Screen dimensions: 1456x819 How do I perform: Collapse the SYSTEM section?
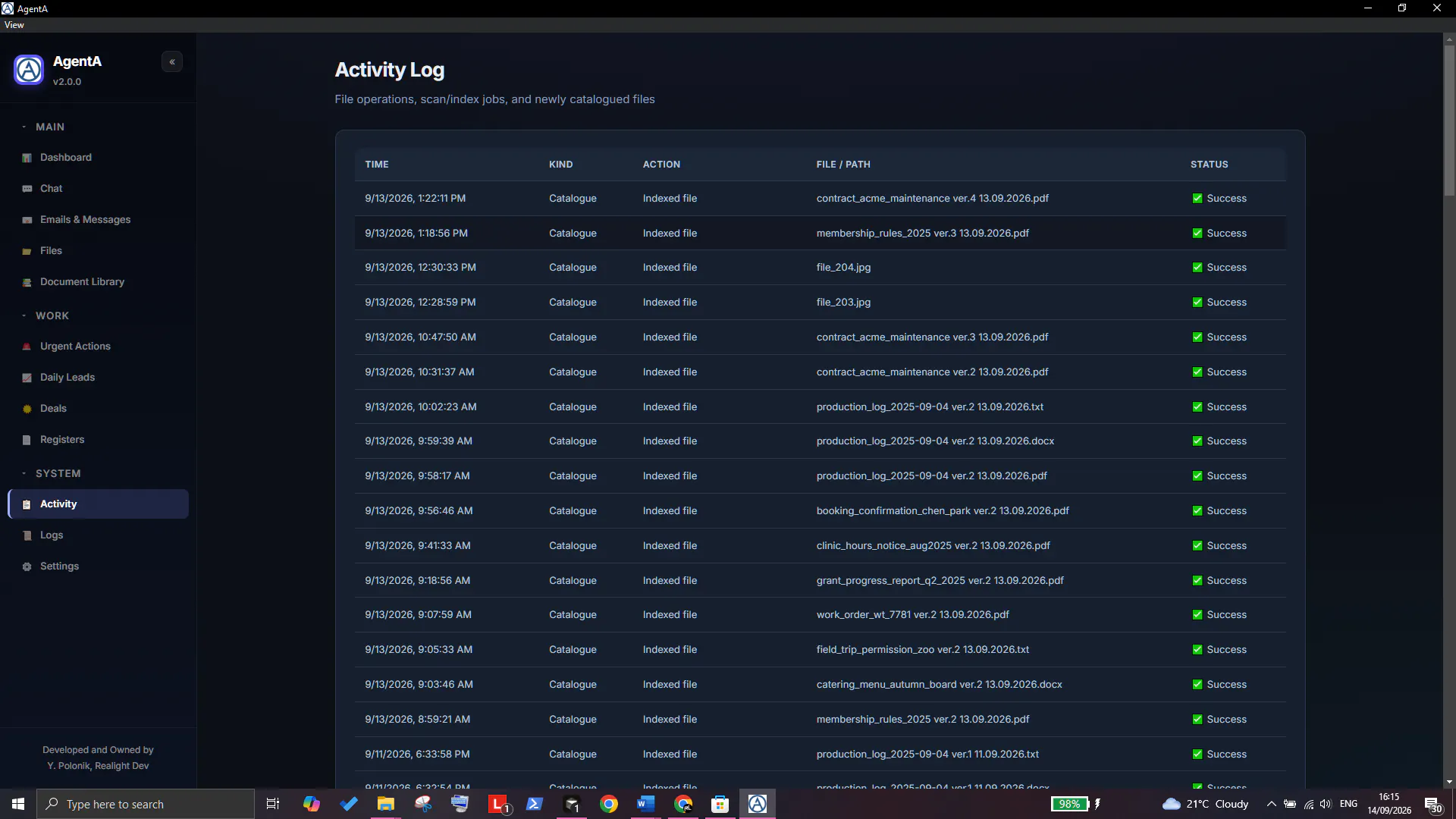point(52,473)
